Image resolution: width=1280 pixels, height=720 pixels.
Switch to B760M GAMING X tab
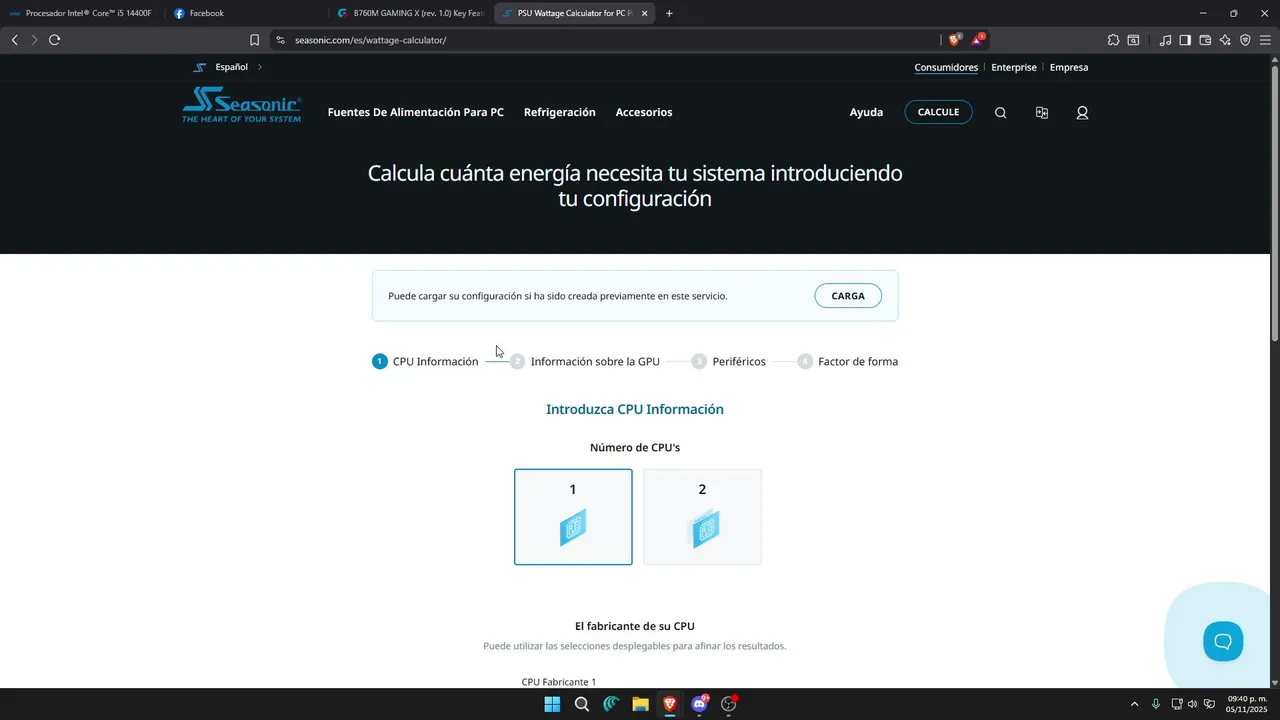pos(411,13)
